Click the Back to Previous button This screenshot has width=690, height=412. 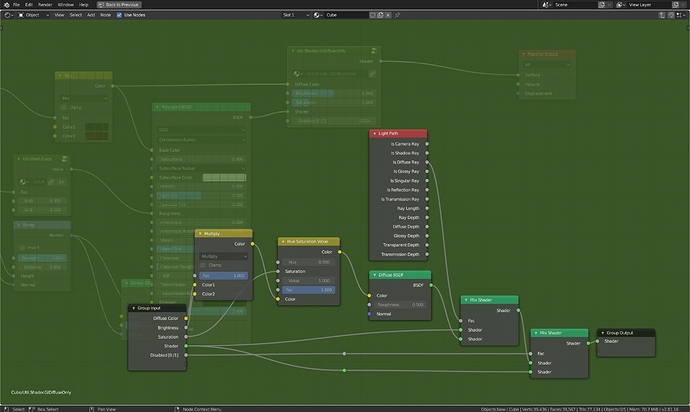tap(119, 4)
